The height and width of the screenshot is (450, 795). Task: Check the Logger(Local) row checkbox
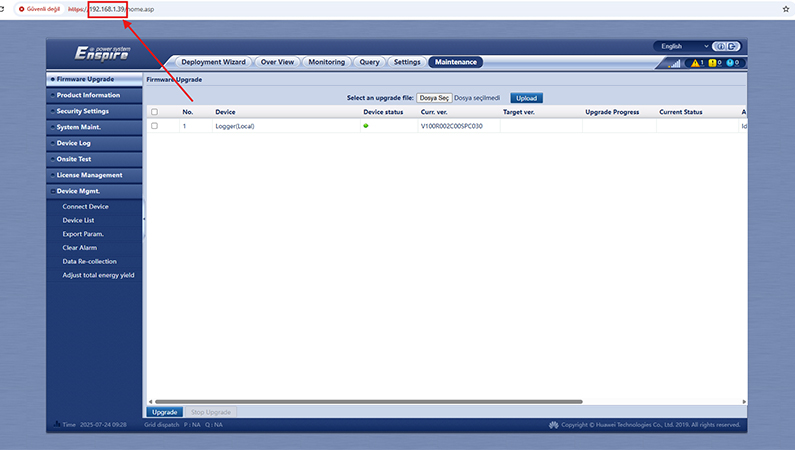tap(154, 126)
